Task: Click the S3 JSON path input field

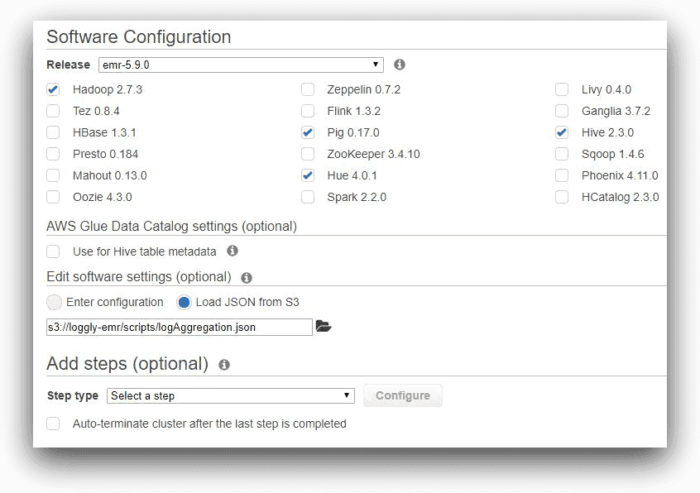Action: pos(179,326)
